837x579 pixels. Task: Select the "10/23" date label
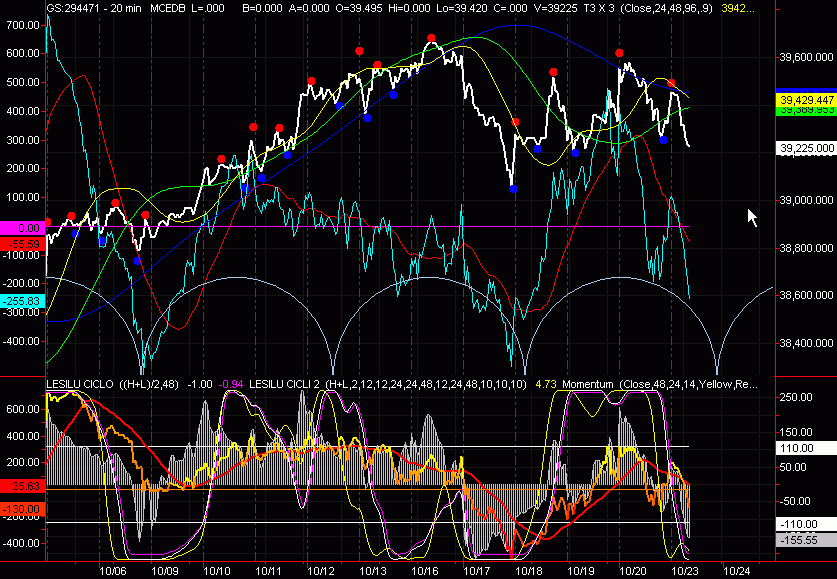pyautogui.click(x=685, y=571)
